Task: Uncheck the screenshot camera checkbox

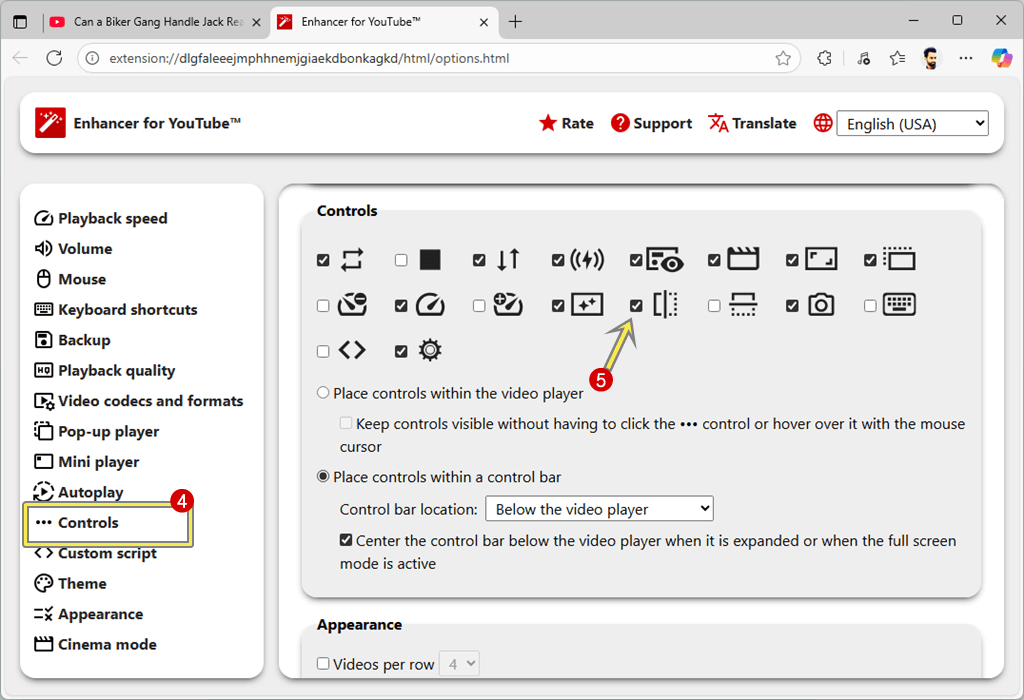Action: (792, 306)
